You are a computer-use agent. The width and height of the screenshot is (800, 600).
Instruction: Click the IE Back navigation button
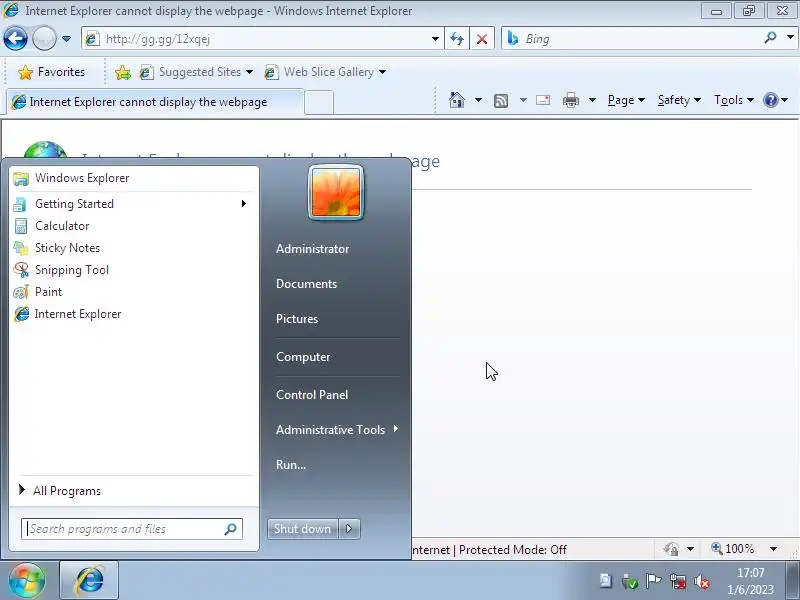click(15, 38)
